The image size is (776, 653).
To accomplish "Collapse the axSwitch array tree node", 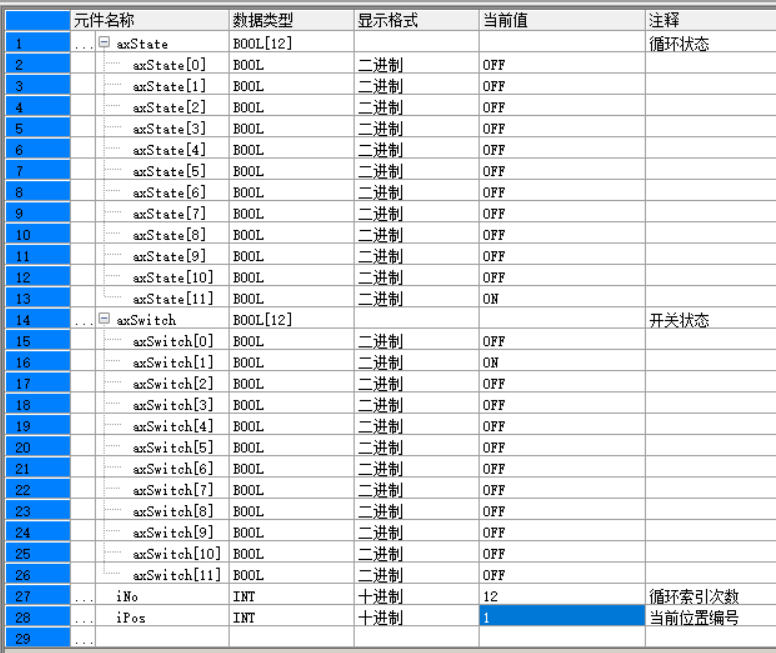I will [104, 320].
